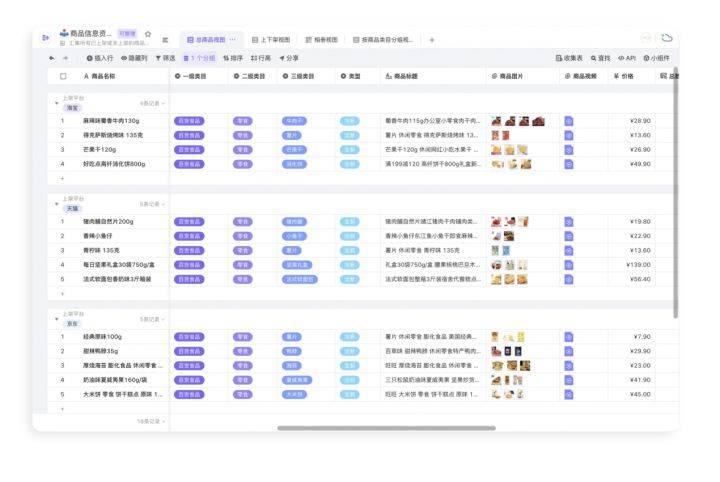This screenshot has width=720, height=482.
Task: Expand the left sidebar panel icon
Action: [x=45, y=38]
